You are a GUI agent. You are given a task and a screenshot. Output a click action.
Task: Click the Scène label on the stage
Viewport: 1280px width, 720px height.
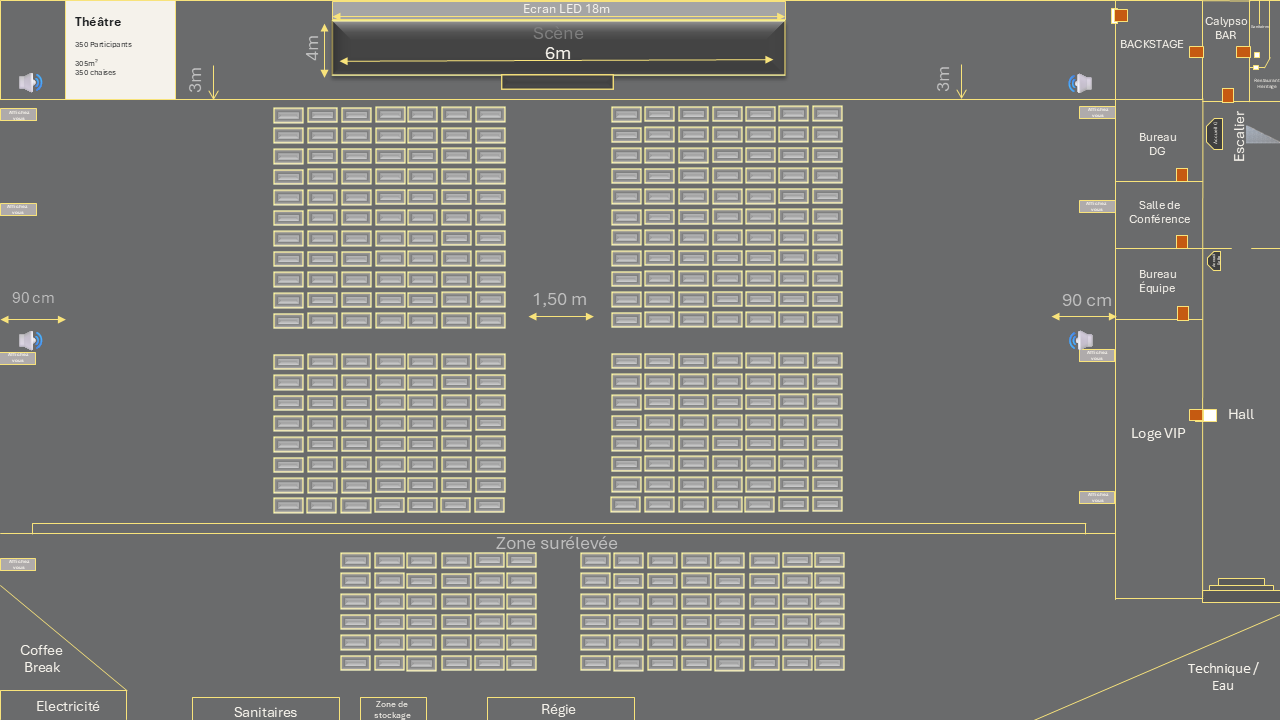tap(558, 33)
